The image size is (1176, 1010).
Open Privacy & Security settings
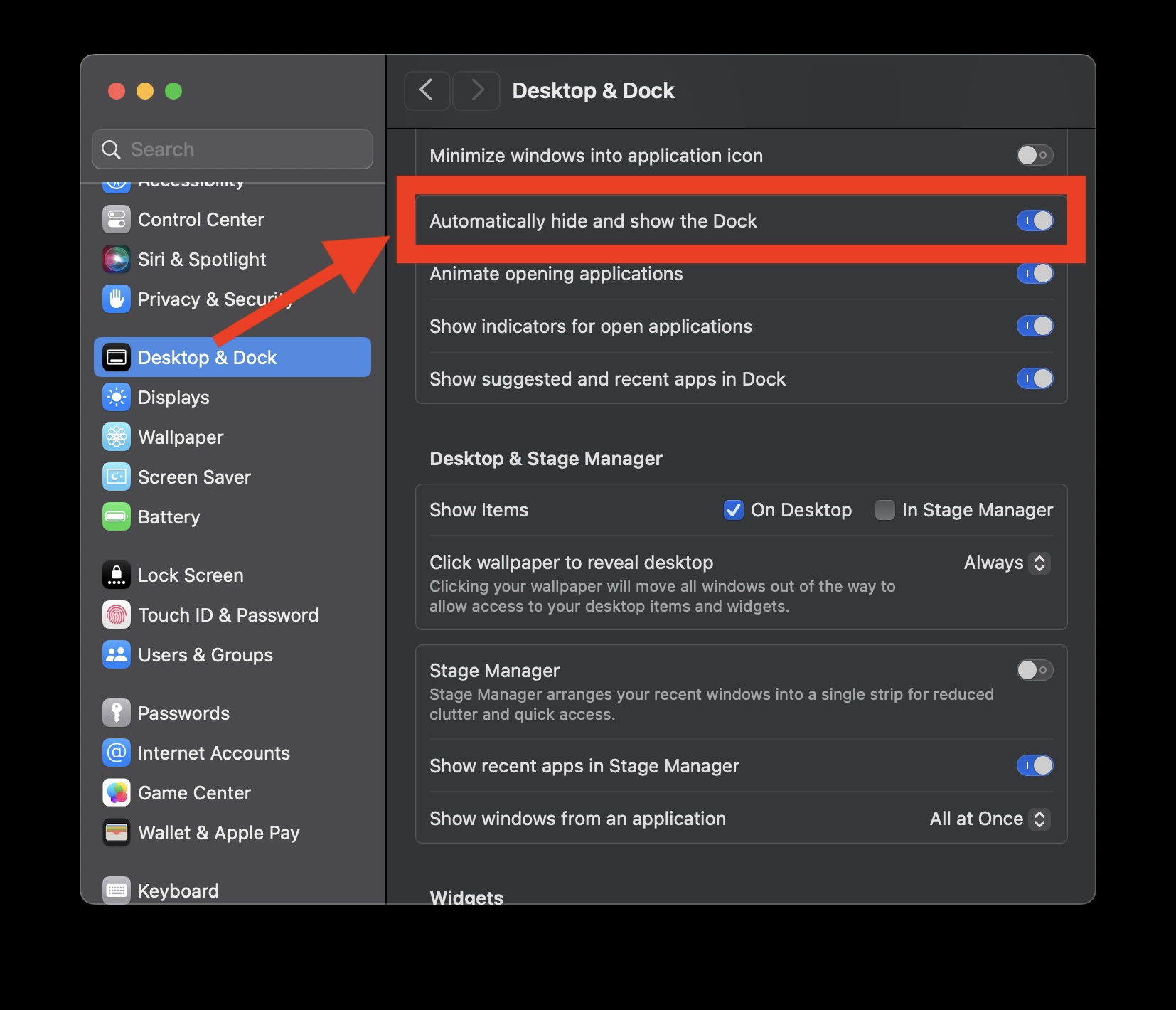[x=213, y=299]
